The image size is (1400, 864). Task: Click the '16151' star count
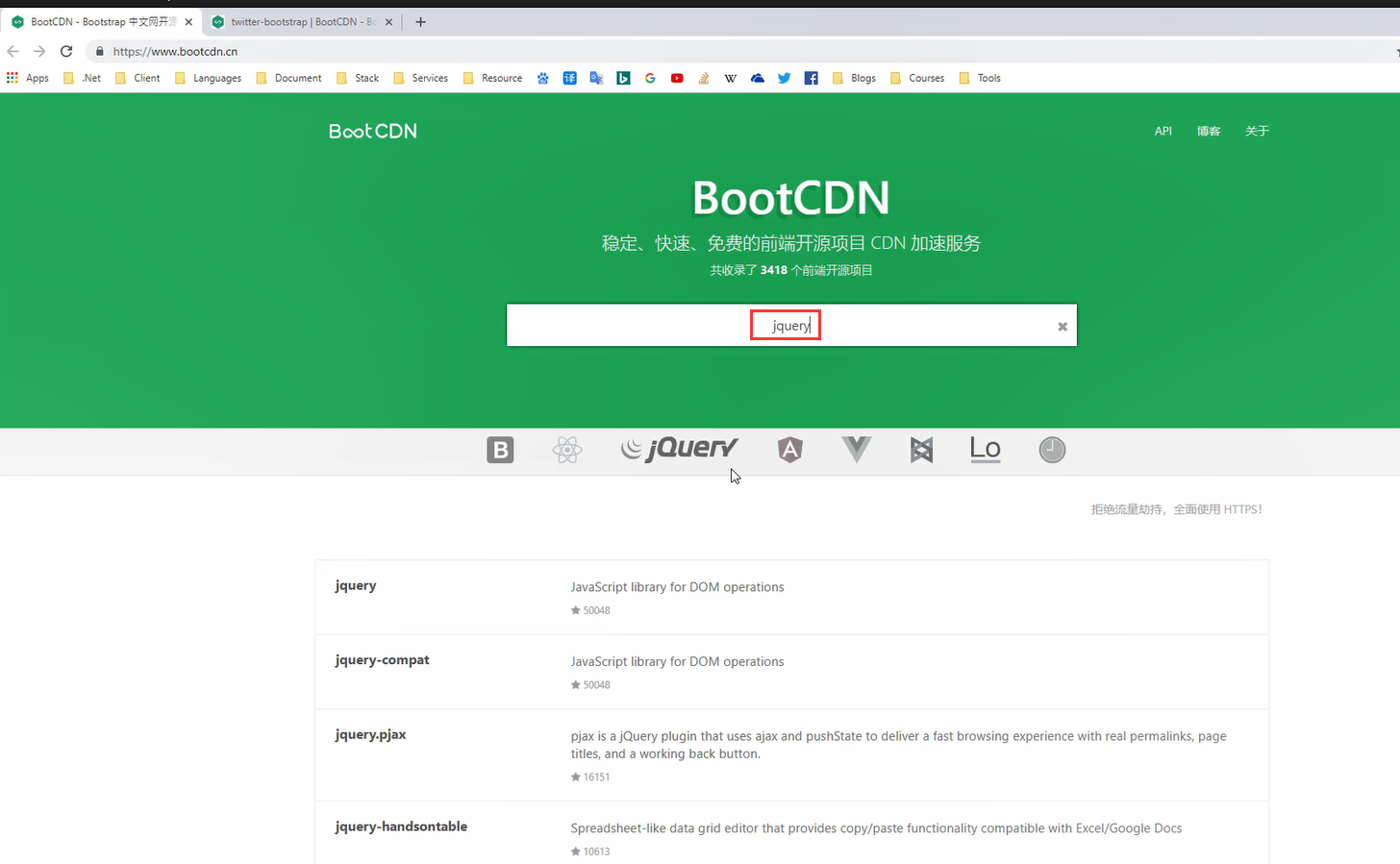pyautogui.click(x=596, y=777)
